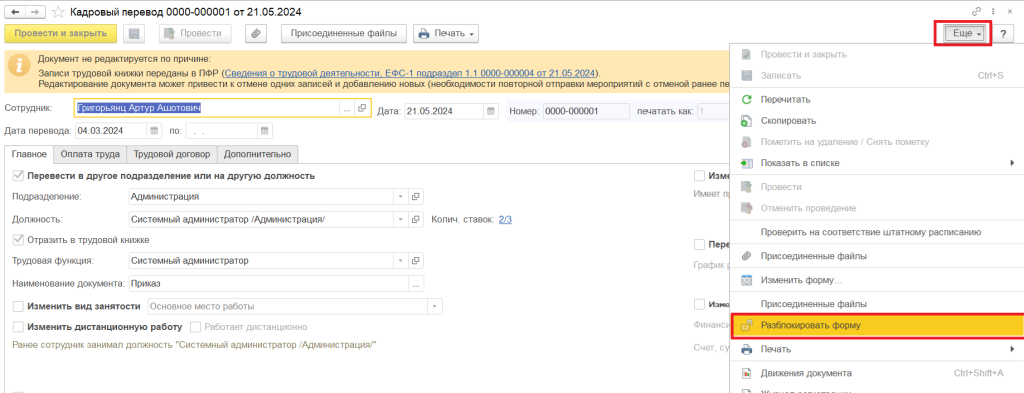The image size is (1024, 393).
Task: Choose Разблокировать форму from menu
Action: pyautogui.click(x=876, y=325)
